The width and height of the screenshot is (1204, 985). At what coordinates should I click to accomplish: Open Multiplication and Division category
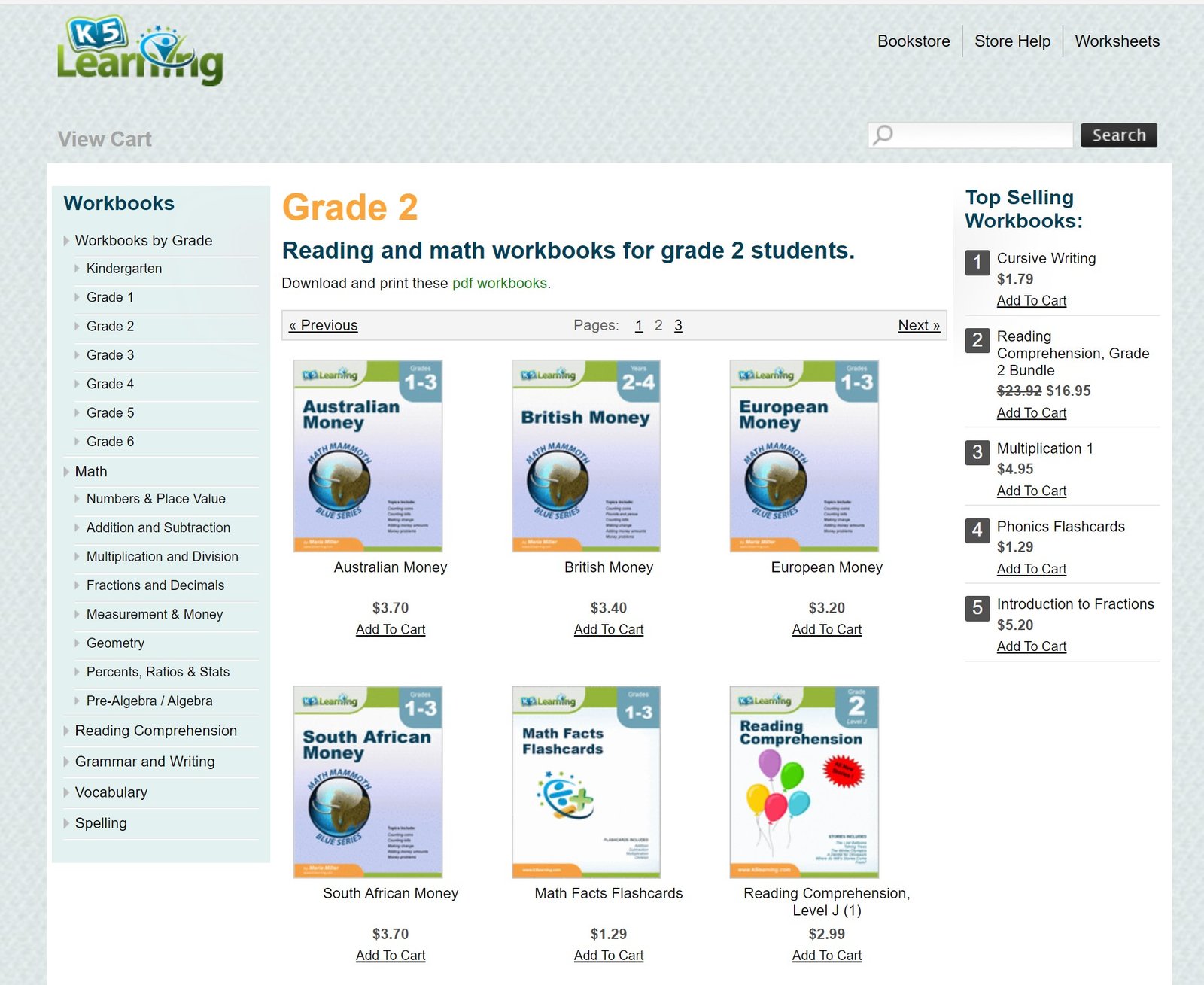pyautogui.click(x=162, y=557)
